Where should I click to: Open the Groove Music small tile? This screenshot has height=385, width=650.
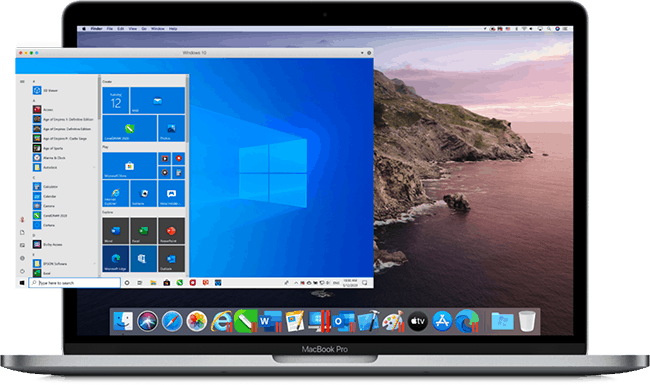point(165,172)
